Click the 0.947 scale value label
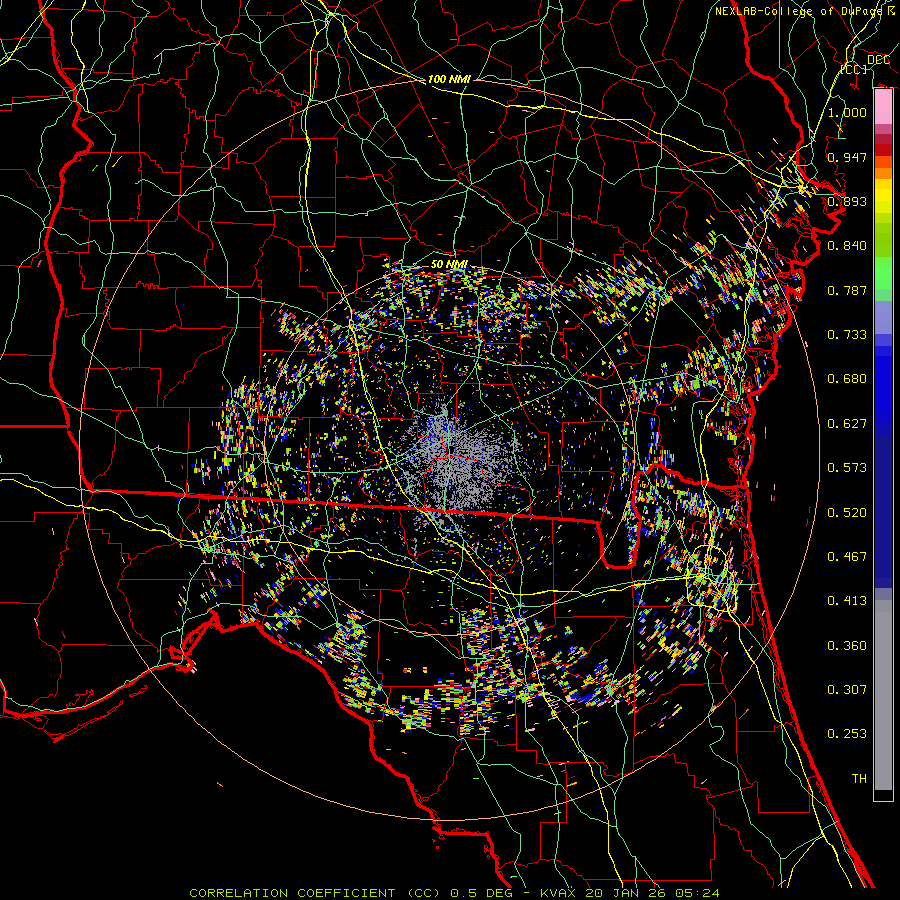This screenshot has width=900, height=900. click(847, 158)
